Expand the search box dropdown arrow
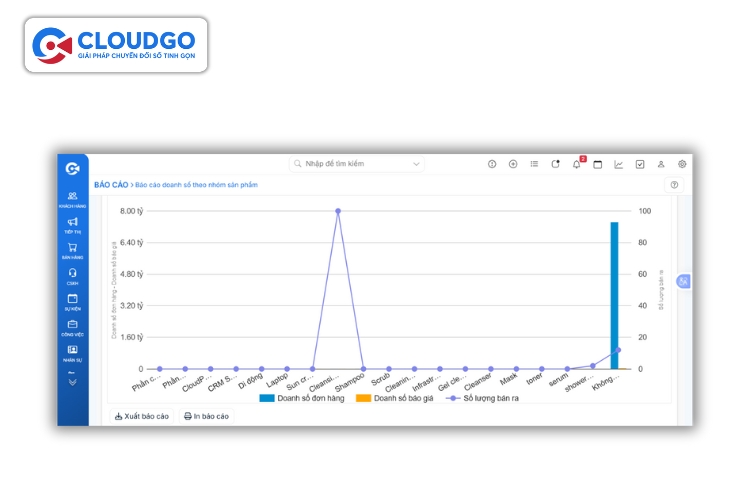Screen dimensions: 750x500 click(417, 164)
